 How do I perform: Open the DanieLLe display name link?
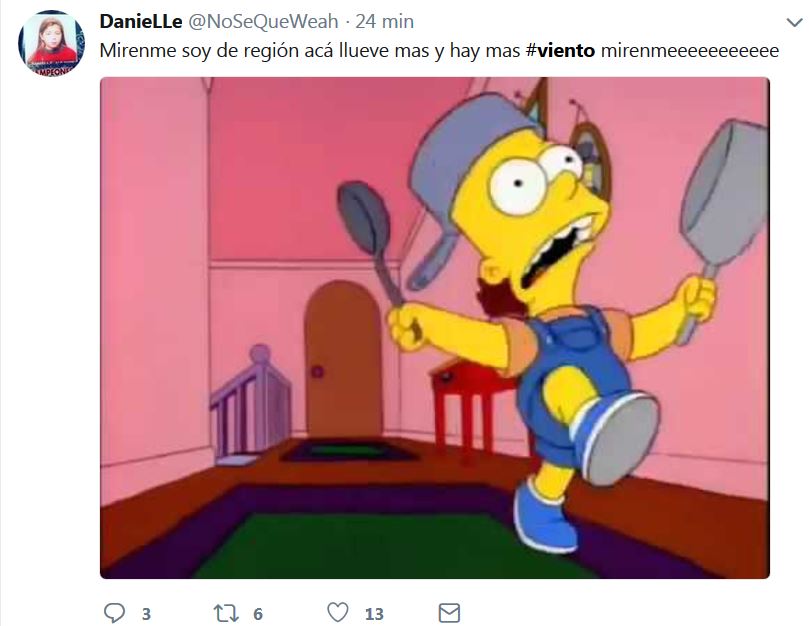click(x=140, y=22)
